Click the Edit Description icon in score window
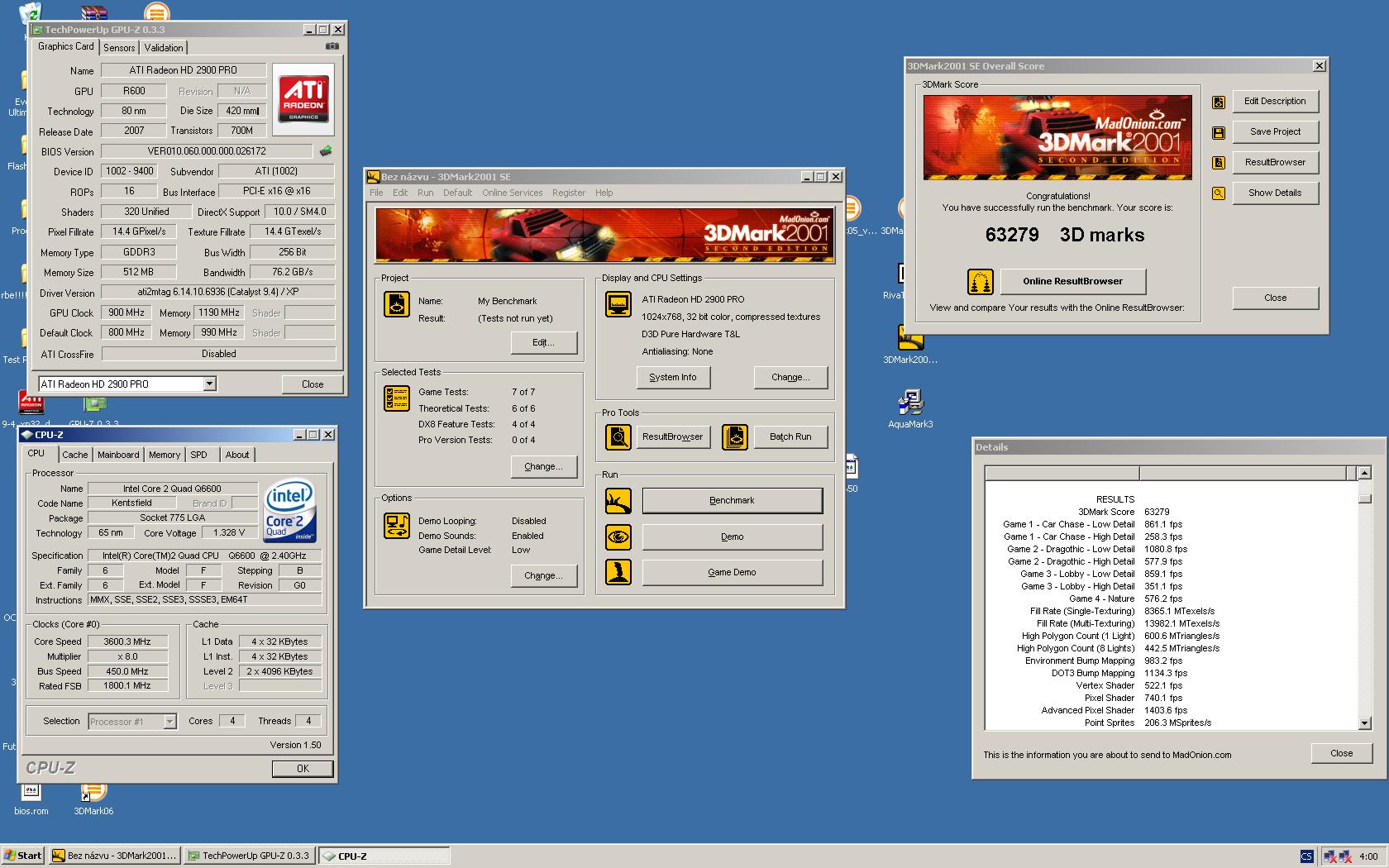This screenshot has height=868, width=1389. 1218,103
